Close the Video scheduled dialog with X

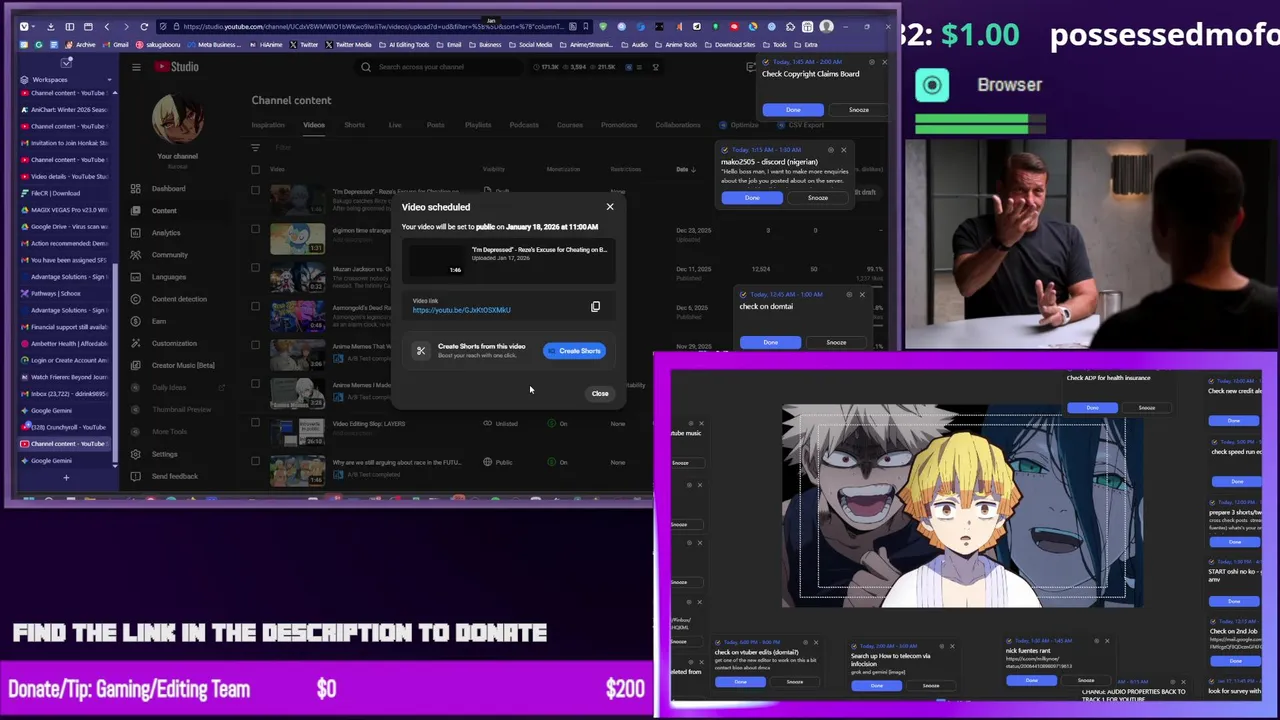coord(610,207)
